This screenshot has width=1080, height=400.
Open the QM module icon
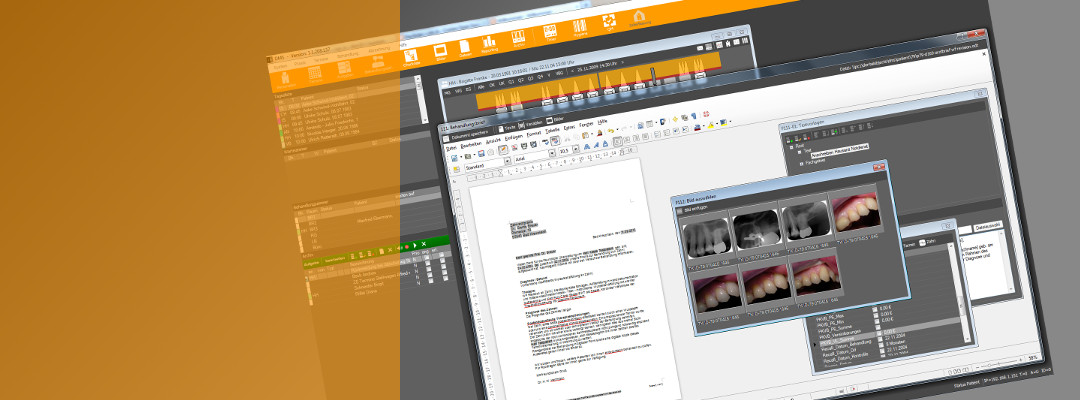pyautogui.click(x=610, y=23)
